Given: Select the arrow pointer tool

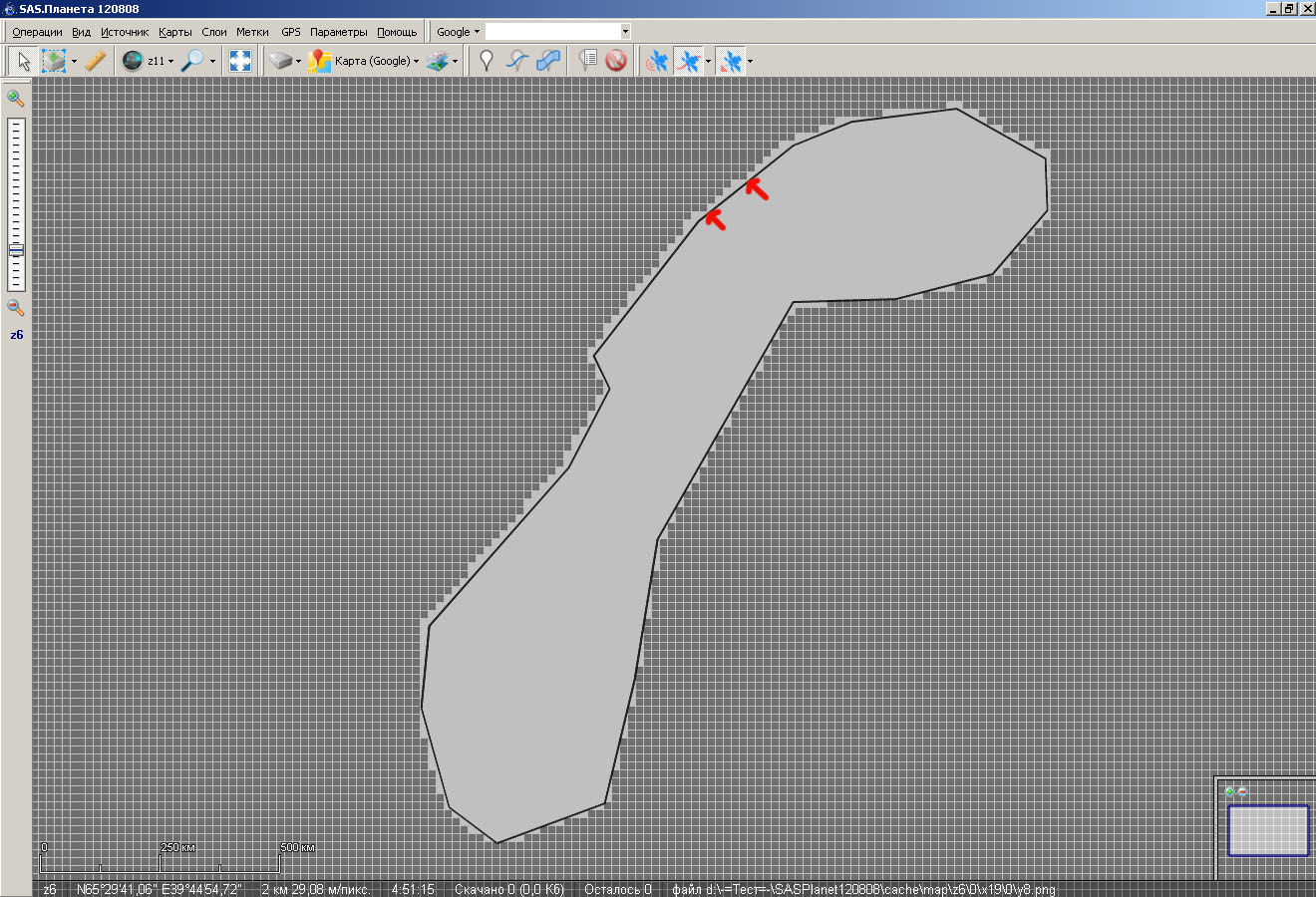Looking at the screenshot, I should click(23, 61).
